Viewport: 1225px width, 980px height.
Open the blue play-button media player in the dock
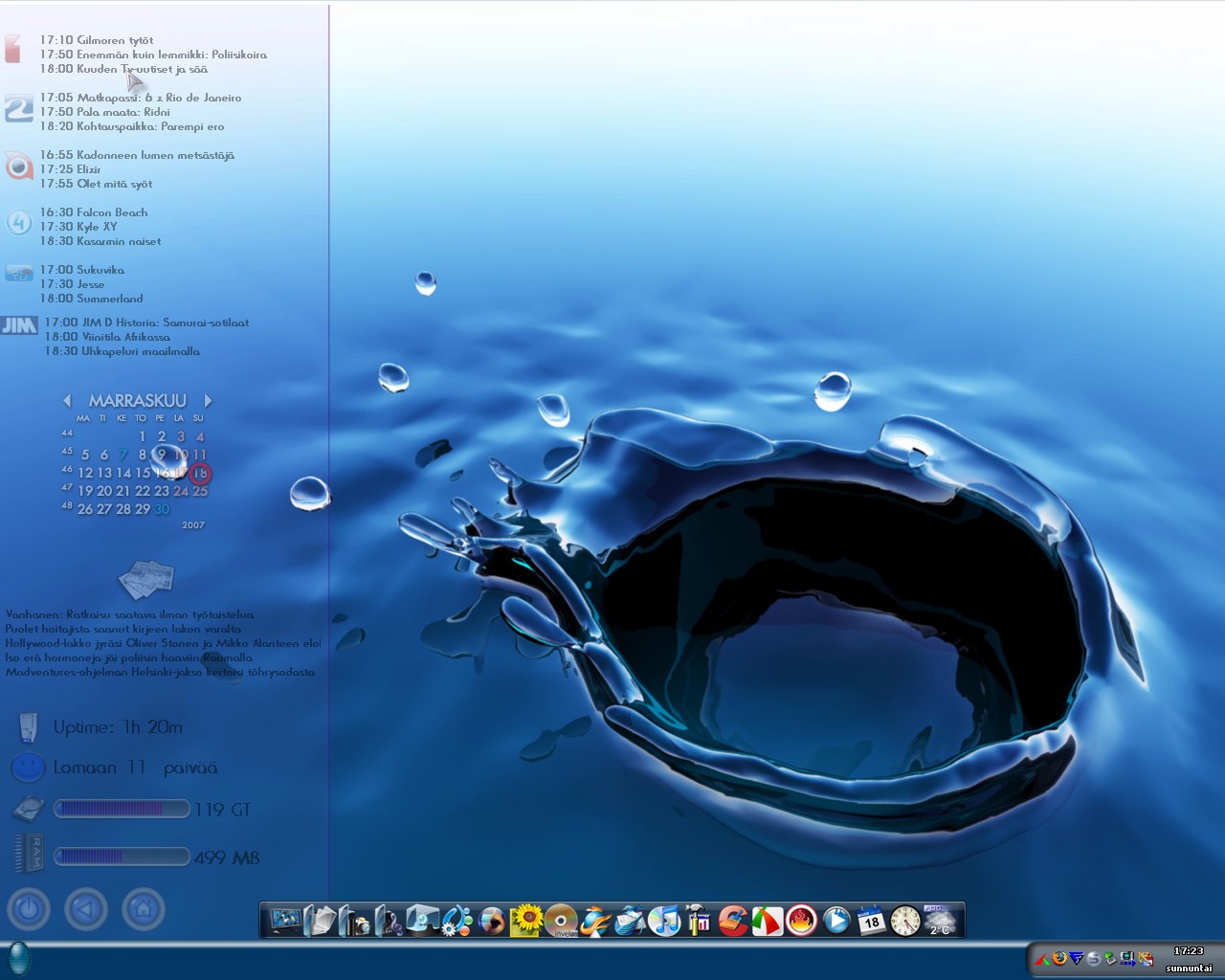(x=837, y=922)
